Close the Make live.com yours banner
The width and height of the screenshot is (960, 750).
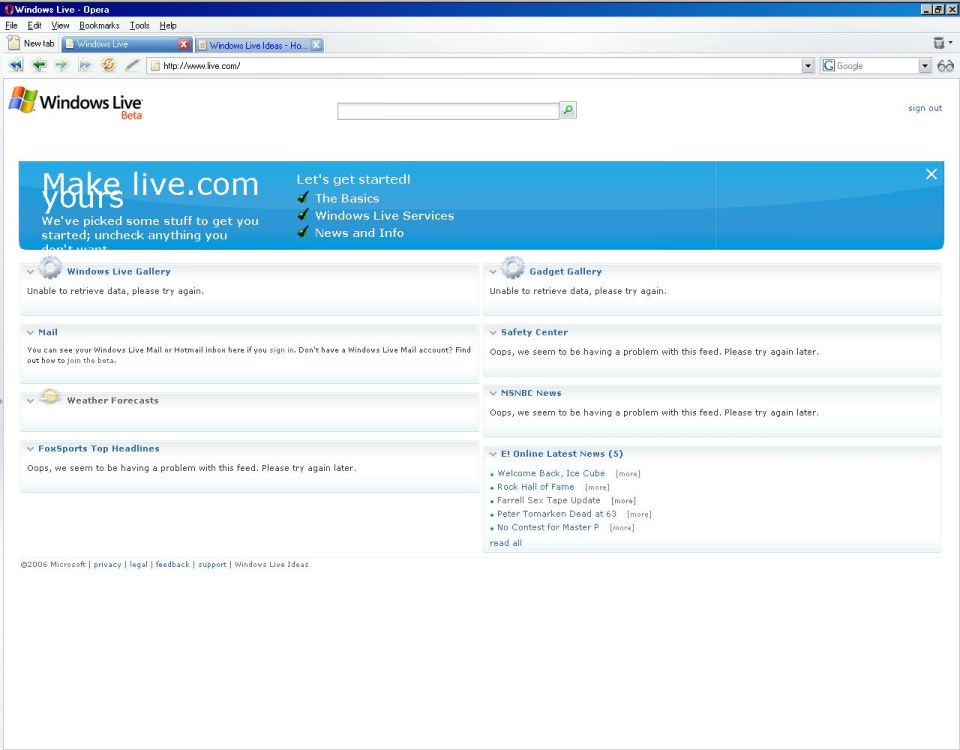pyautogui.click(x=931, y=174)
